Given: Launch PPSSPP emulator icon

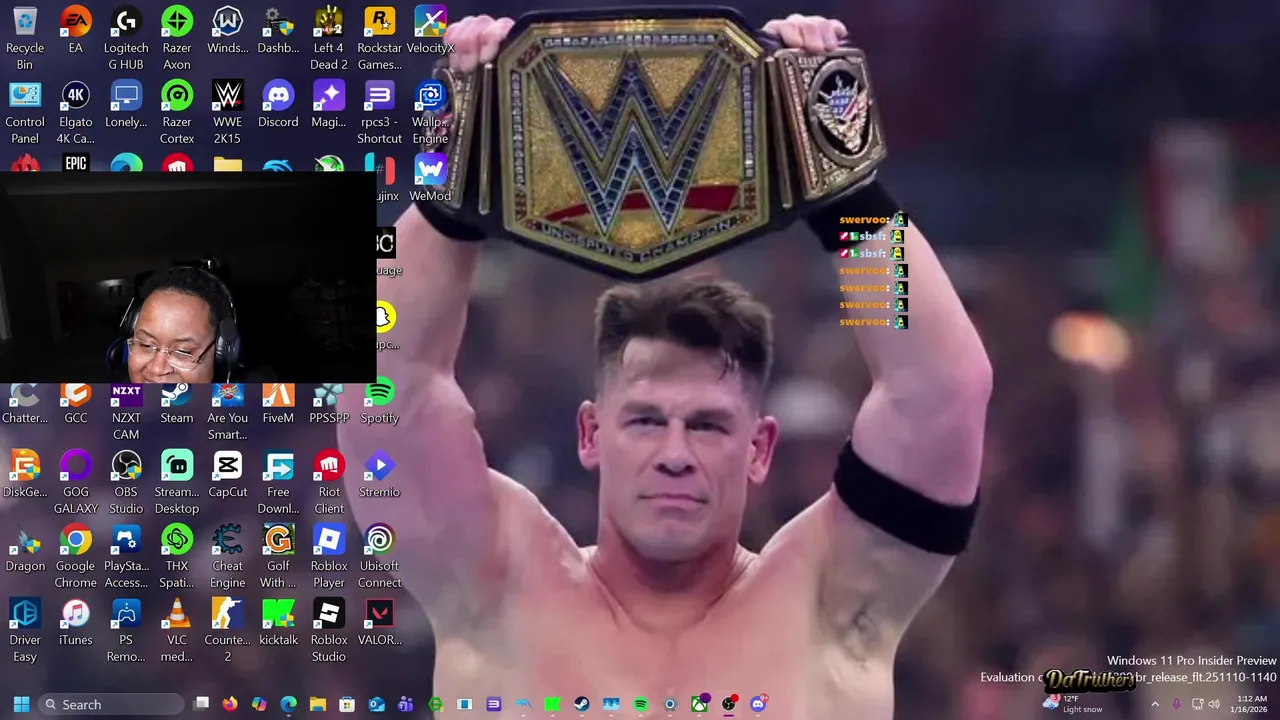Looking at the screenshot, I should pyautogui.click(x=329, y=402).
